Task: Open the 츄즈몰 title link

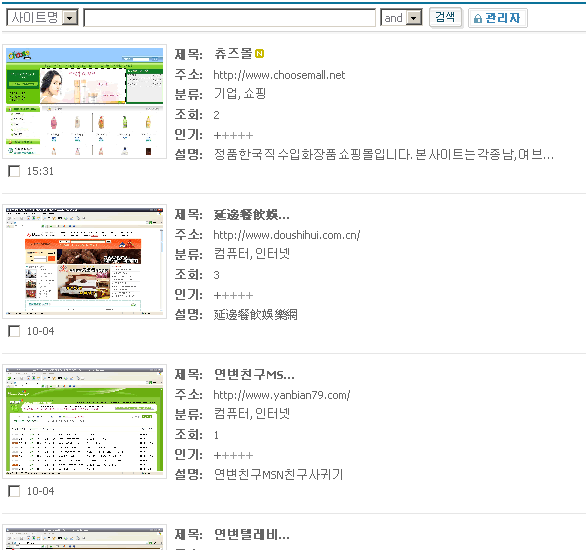Action: coord(234,54)
